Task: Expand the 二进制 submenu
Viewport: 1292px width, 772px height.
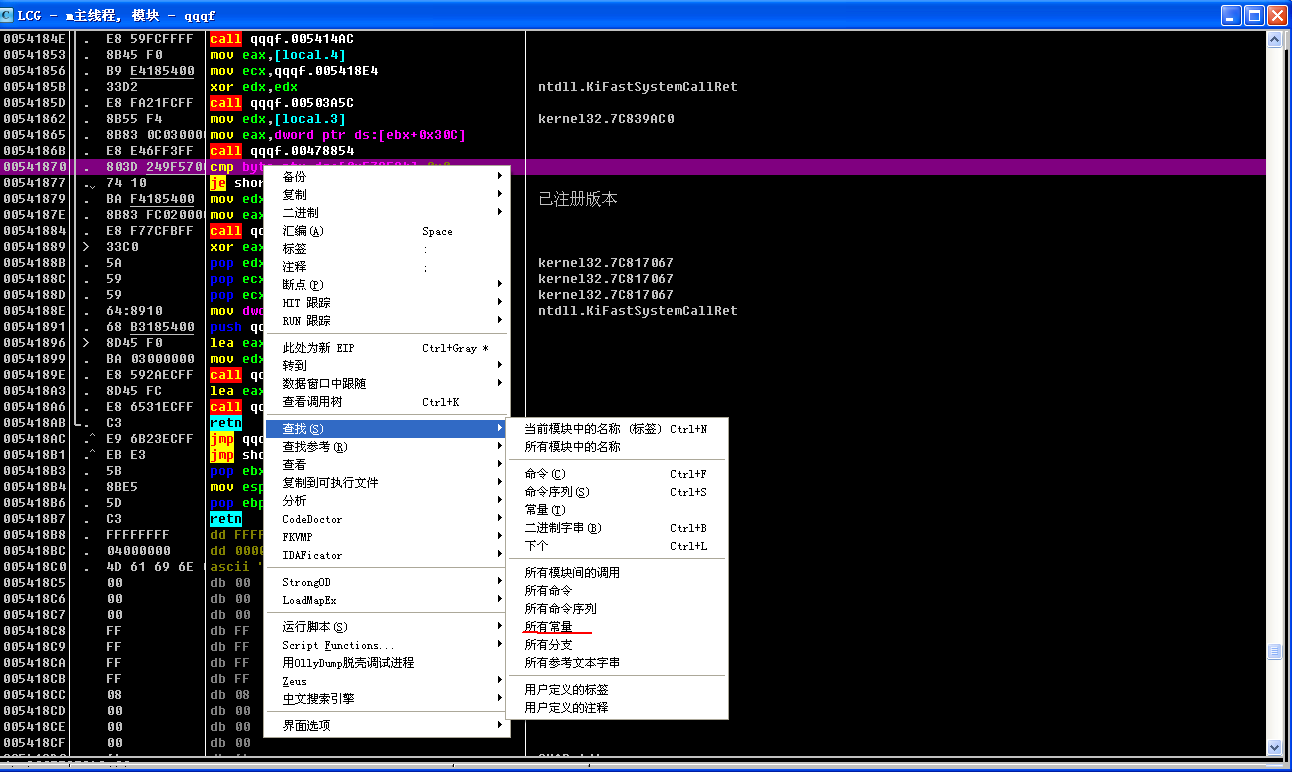Action: tap(387, 212)
